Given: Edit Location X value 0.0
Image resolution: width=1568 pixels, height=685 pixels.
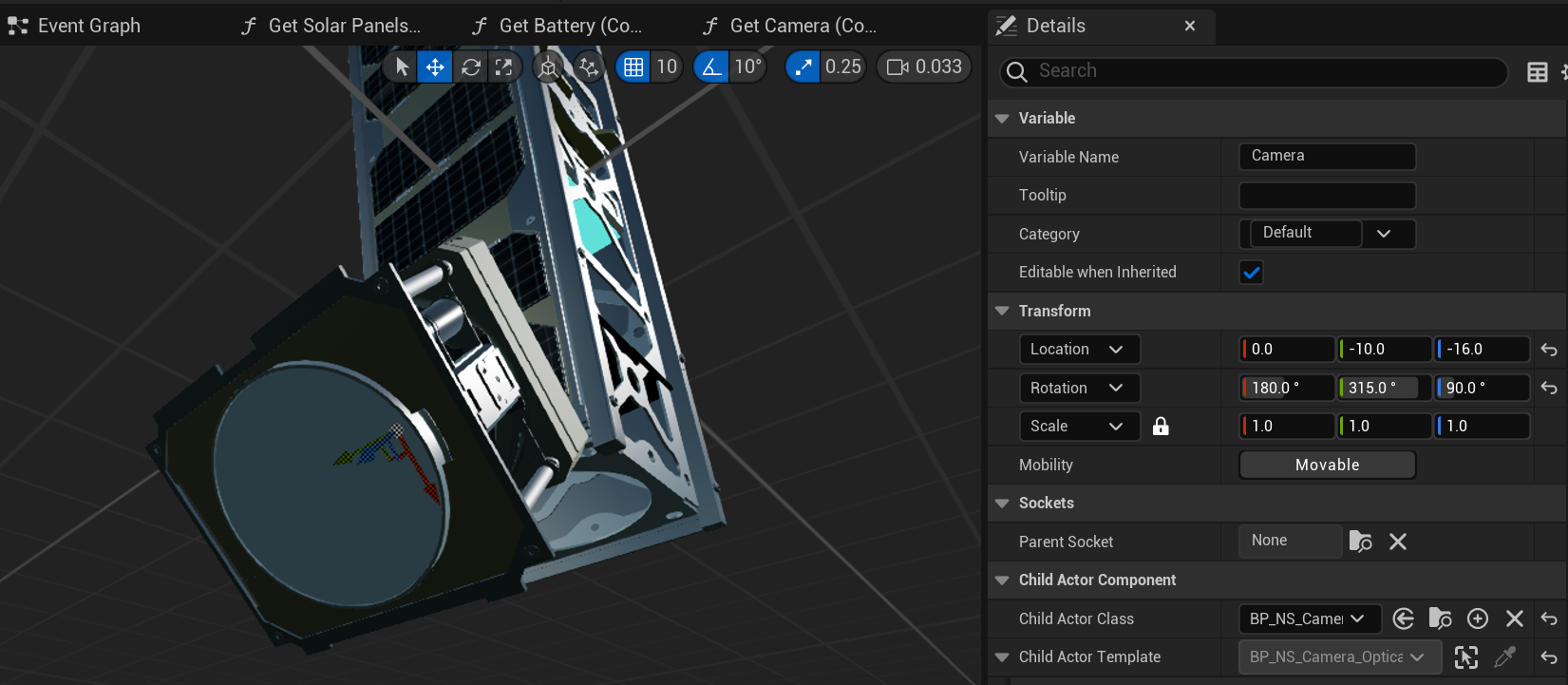Looking at the screenshot, I should point(1287,349).
